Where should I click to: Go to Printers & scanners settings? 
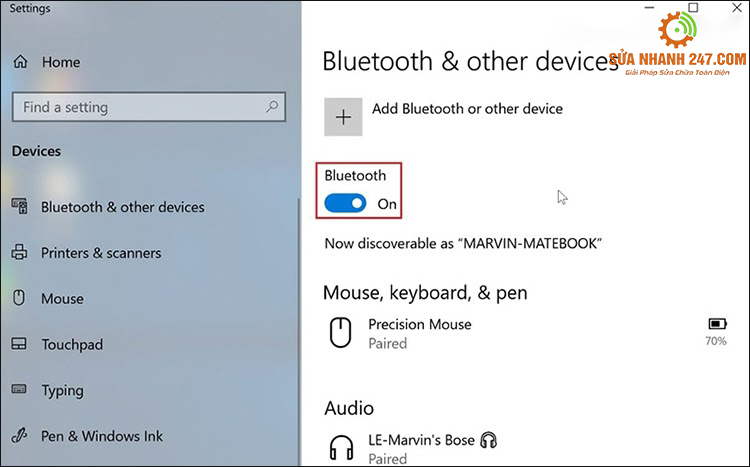[101, 253]
